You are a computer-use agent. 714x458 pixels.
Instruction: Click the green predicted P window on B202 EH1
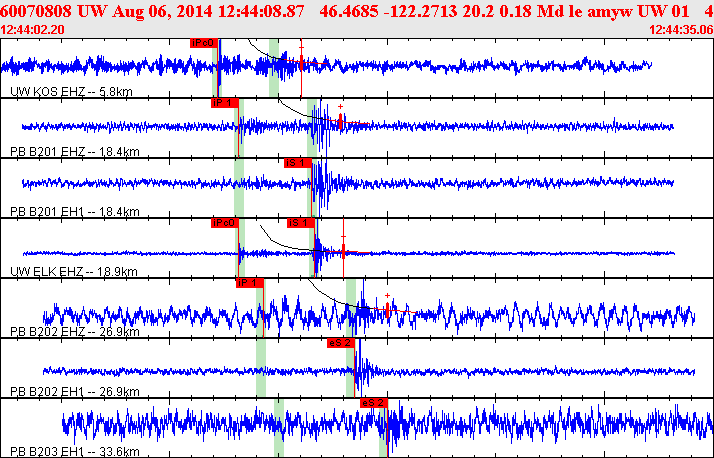pos(260,368)
